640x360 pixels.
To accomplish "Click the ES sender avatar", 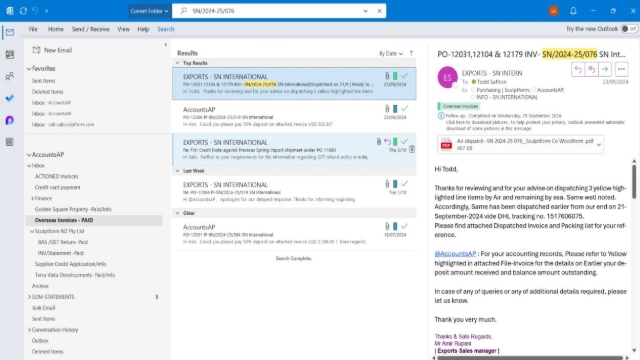I will [x=447, y=77].
